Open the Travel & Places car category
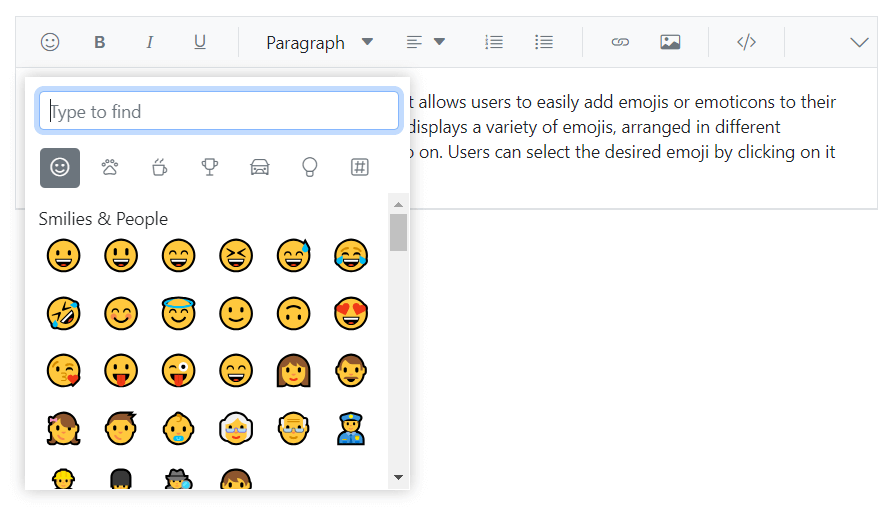 (x=260, y=167)
